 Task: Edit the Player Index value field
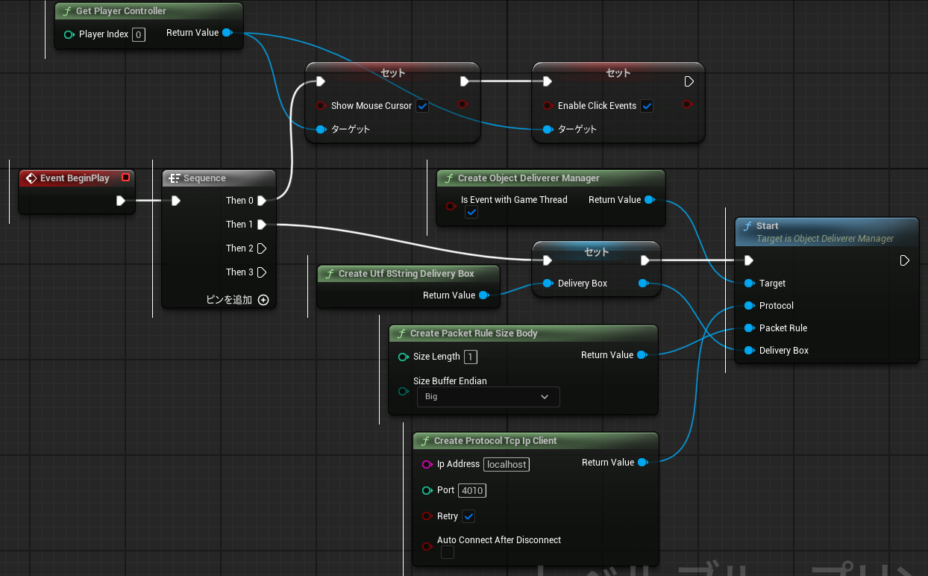(x=138, y=34)
